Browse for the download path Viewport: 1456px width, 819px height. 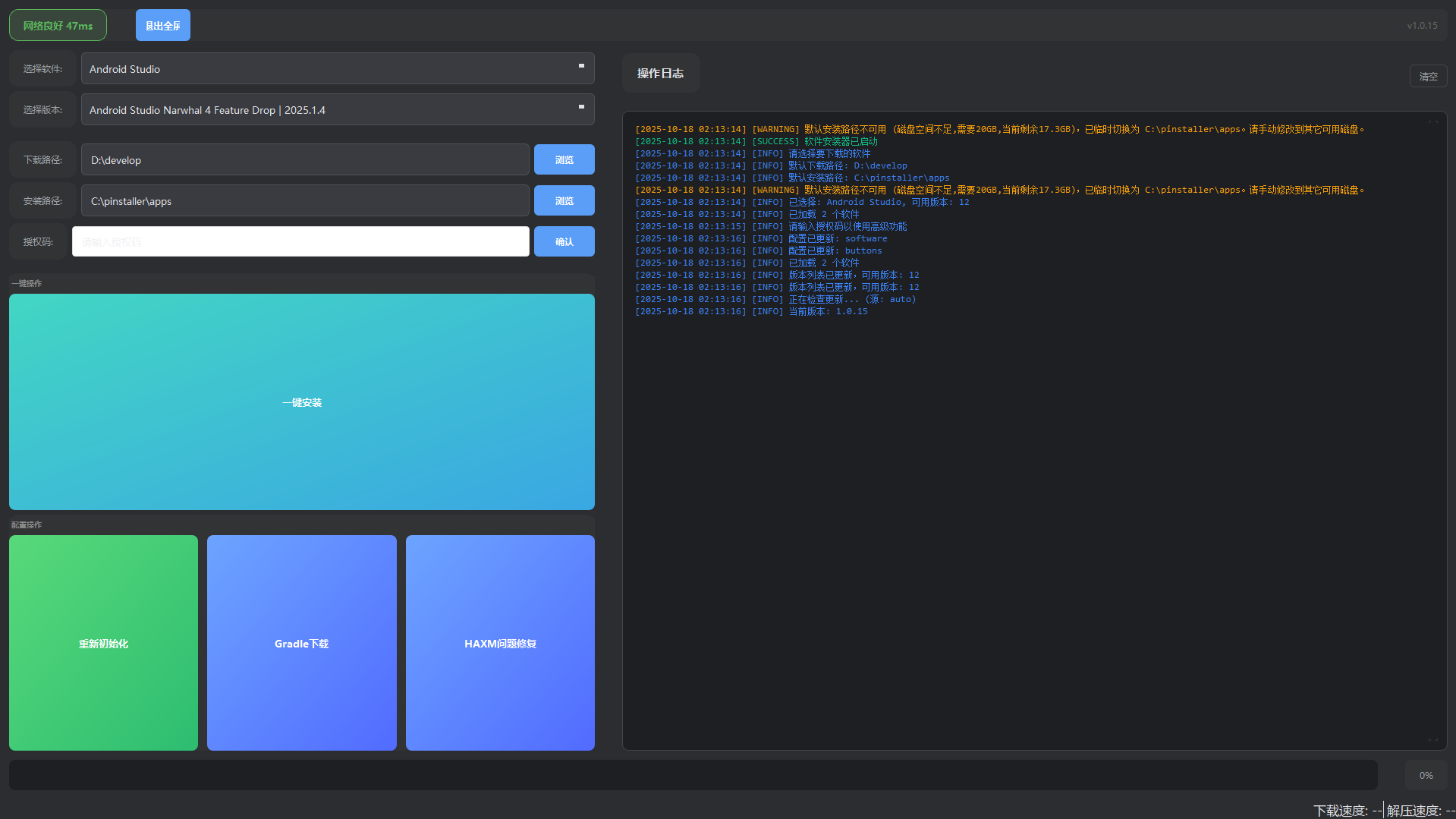pos(564,160)
